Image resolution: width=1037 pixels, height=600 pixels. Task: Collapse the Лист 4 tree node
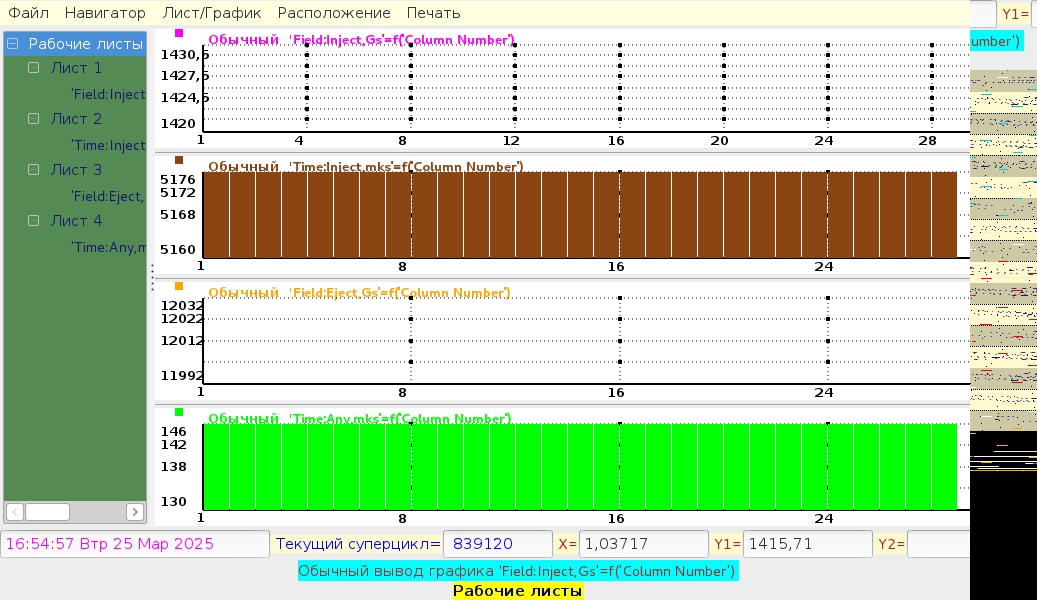(34, 221)
